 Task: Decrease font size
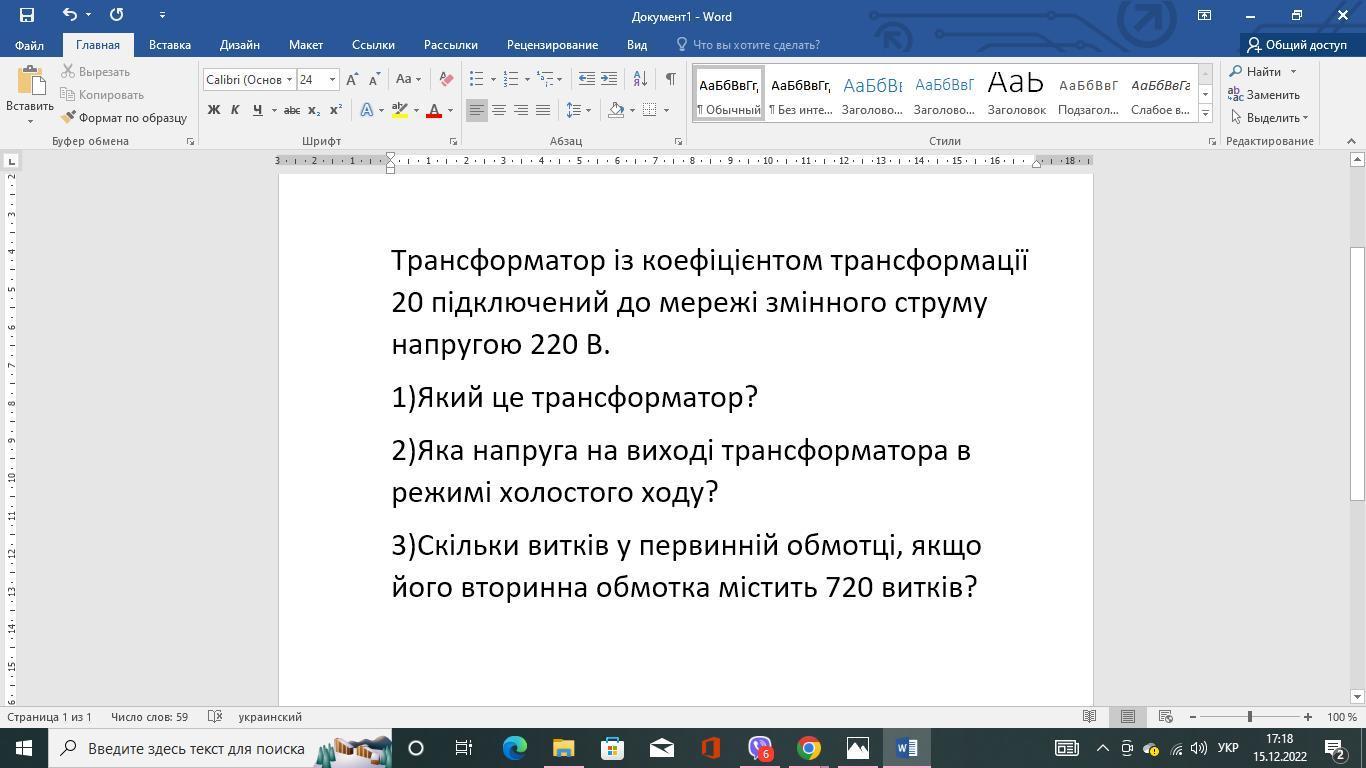(374, 79)
